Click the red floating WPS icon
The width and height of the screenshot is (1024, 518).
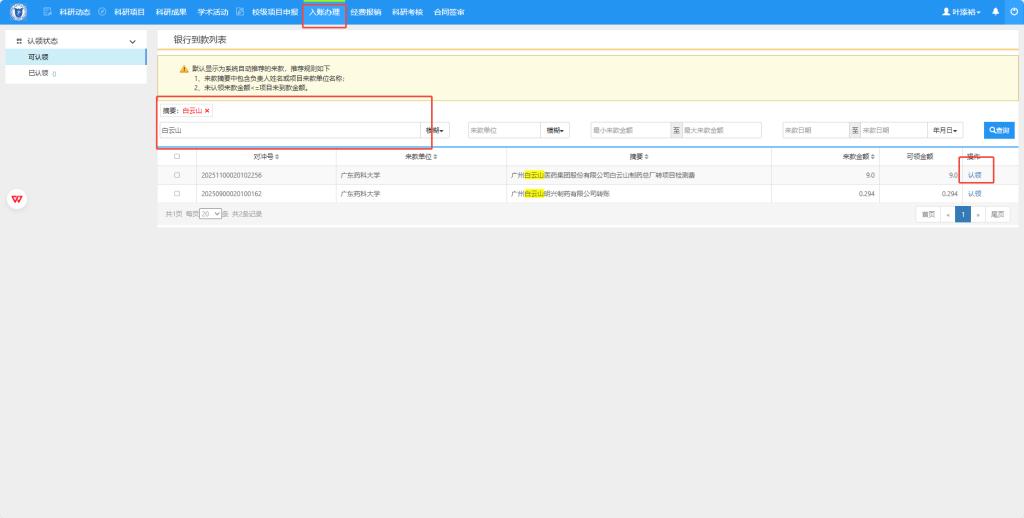point(17,199)
